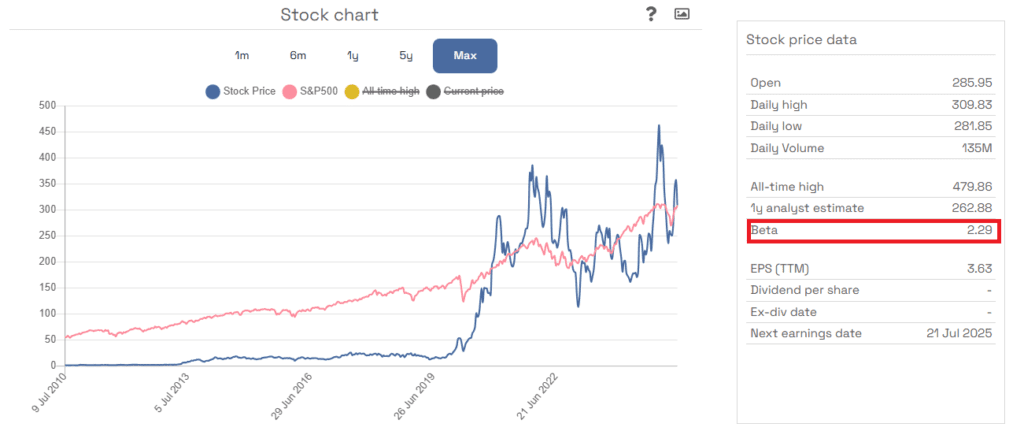Screen dimensions: 1024x431
Task: Click the blue Stock Price legend dot
Action: 212,92
